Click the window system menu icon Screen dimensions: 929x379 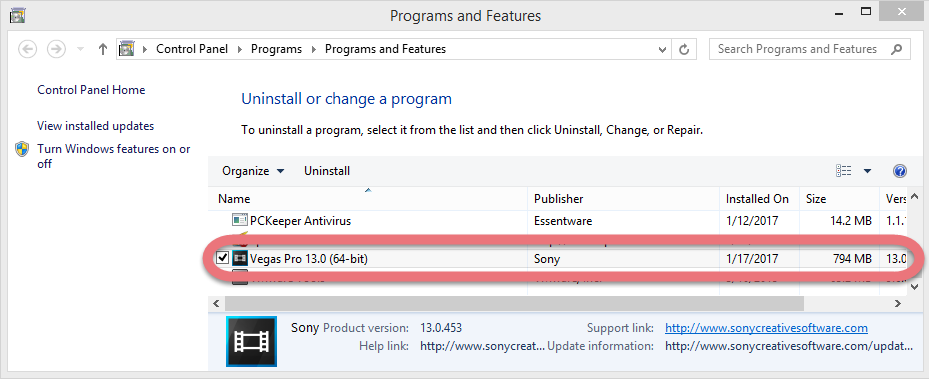point(17,15)
